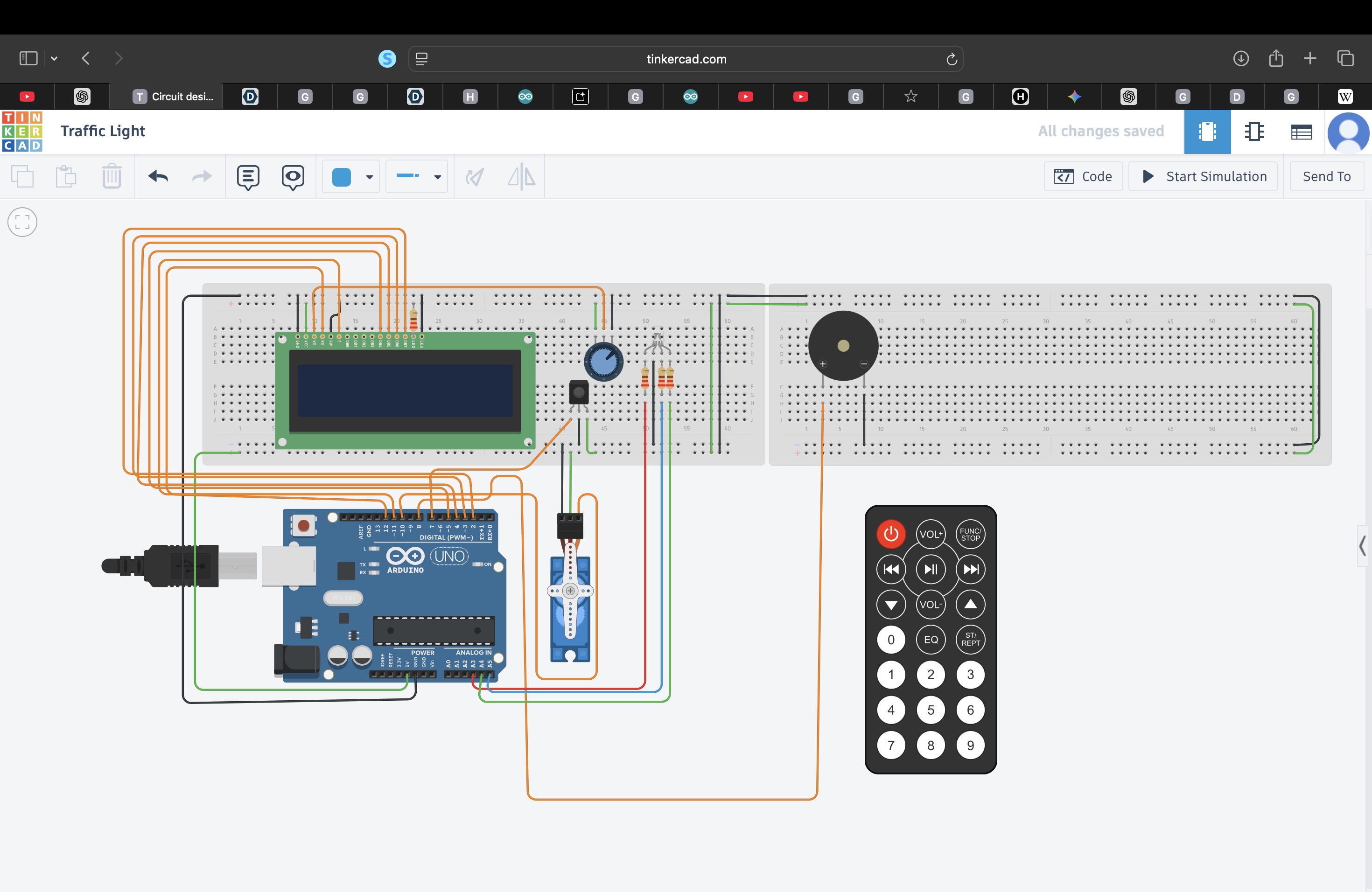The height and width of the screenshot is (892, 1372).
Task: Open the Wikipedia browser tab
Action: [x=1345, y=96]
